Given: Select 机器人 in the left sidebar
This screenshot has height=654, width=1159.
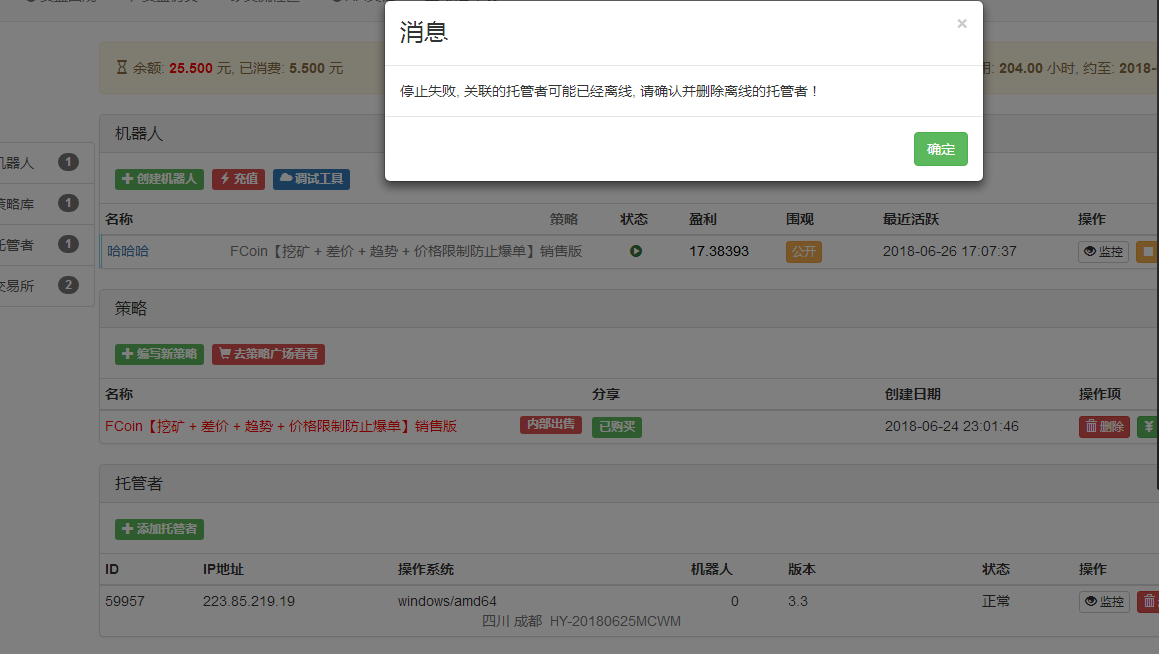Looking at the screenshot, I should click(x=46, y=163).
